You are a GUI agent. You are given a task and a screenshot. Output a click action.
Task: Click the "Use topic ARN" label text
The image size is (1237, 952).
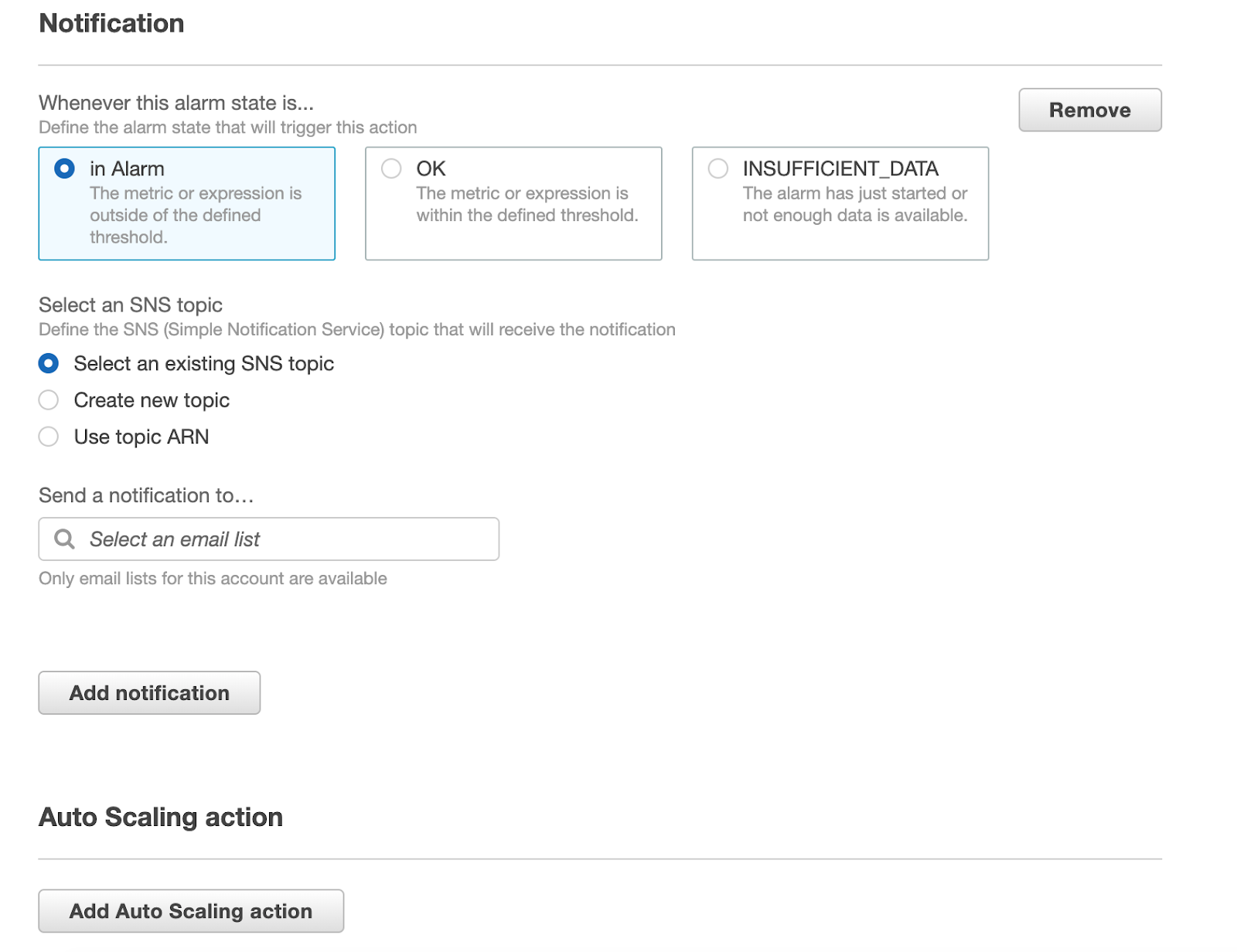(x=141, y=437)
